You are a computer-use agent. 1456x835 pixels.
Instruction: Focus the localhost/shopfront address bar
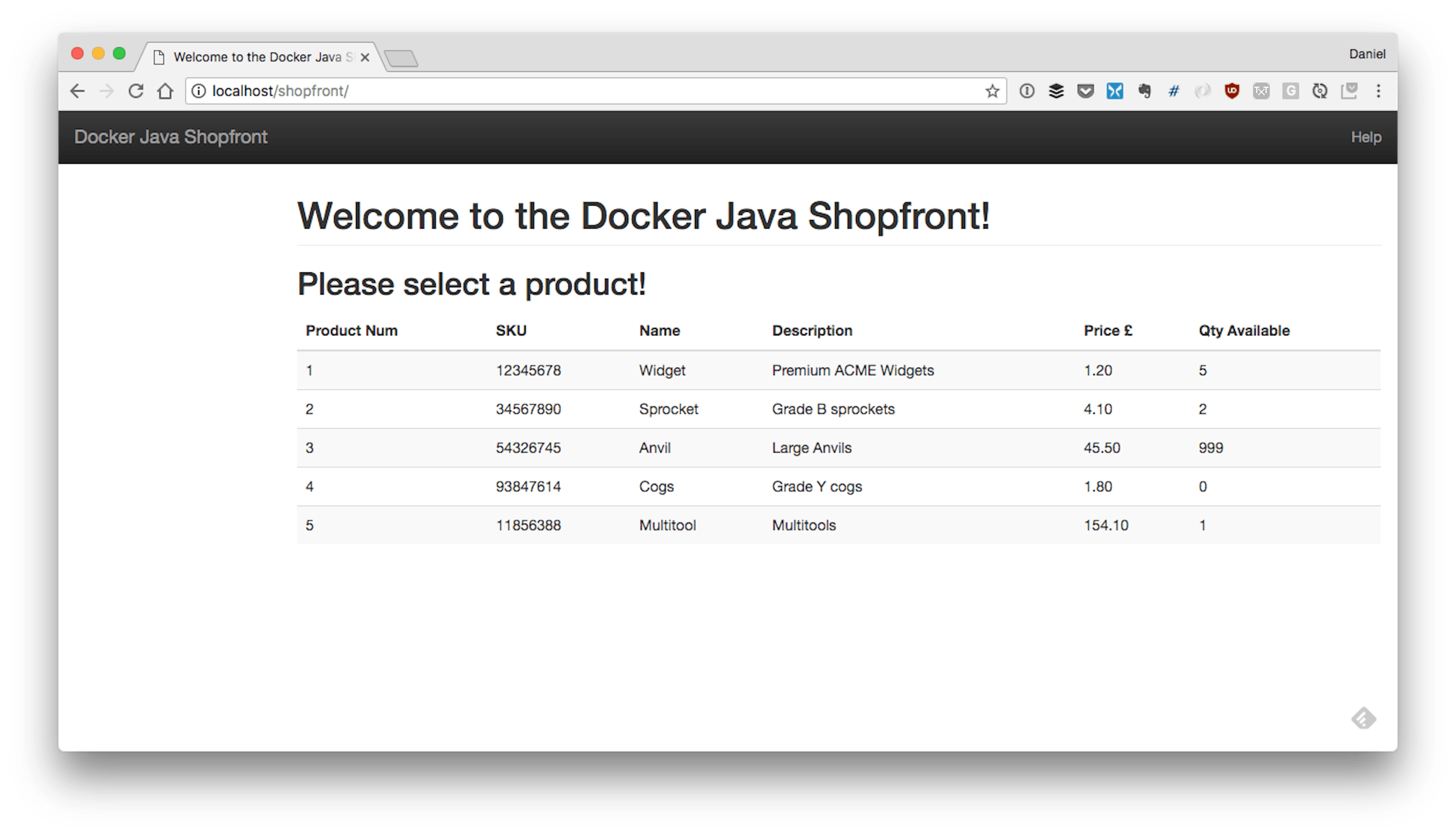pyautogui.click(x=596, y=91)
